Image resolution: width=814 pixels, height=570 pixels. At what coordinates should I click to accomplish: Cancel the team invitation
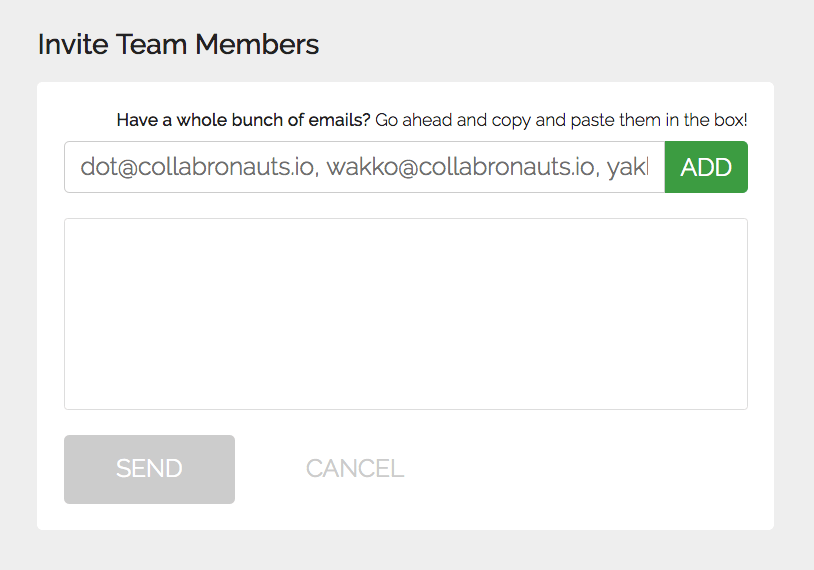[x=355, y=469]
